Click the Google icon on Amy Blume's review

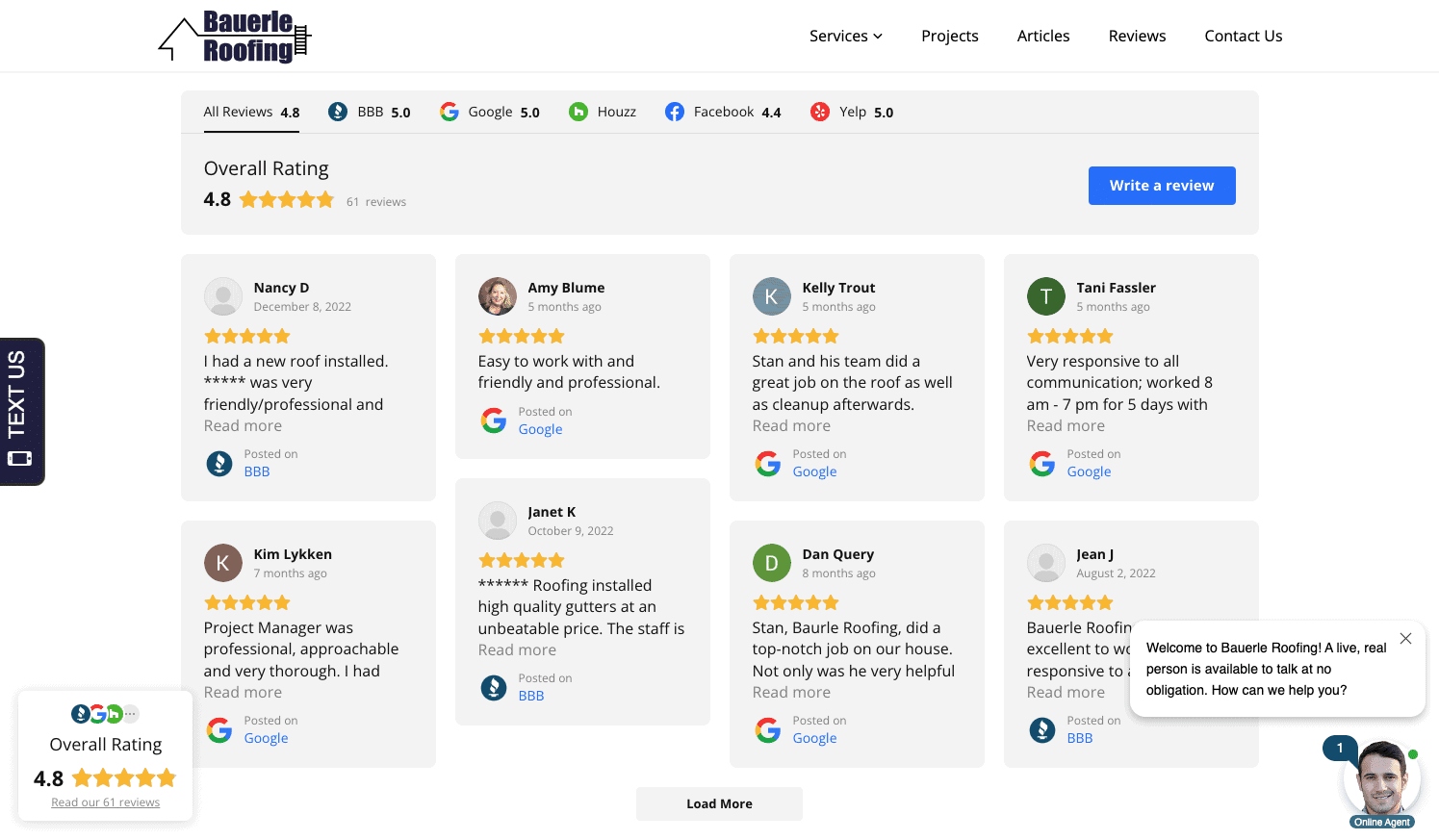point(494,420)
